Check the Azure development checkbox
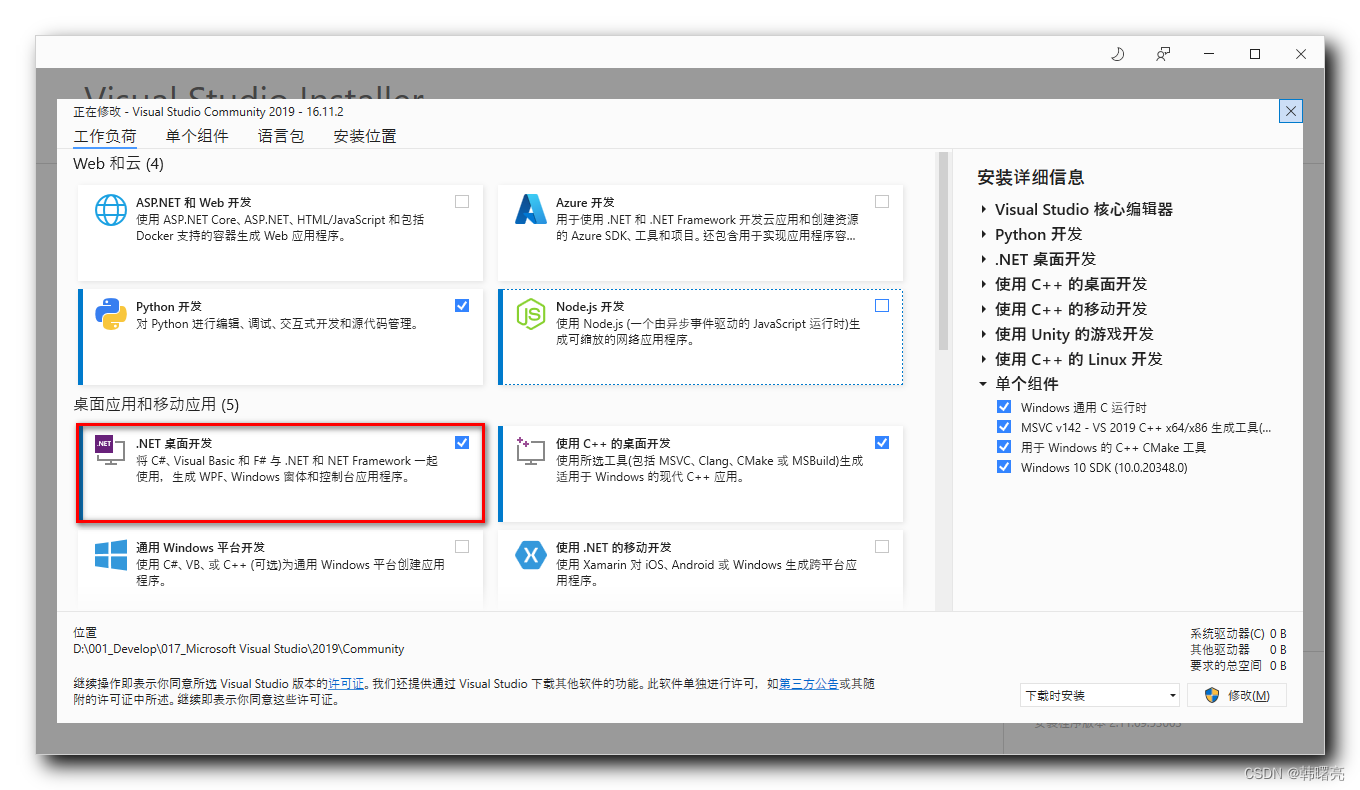1360x790 pixels. [882, 201]
